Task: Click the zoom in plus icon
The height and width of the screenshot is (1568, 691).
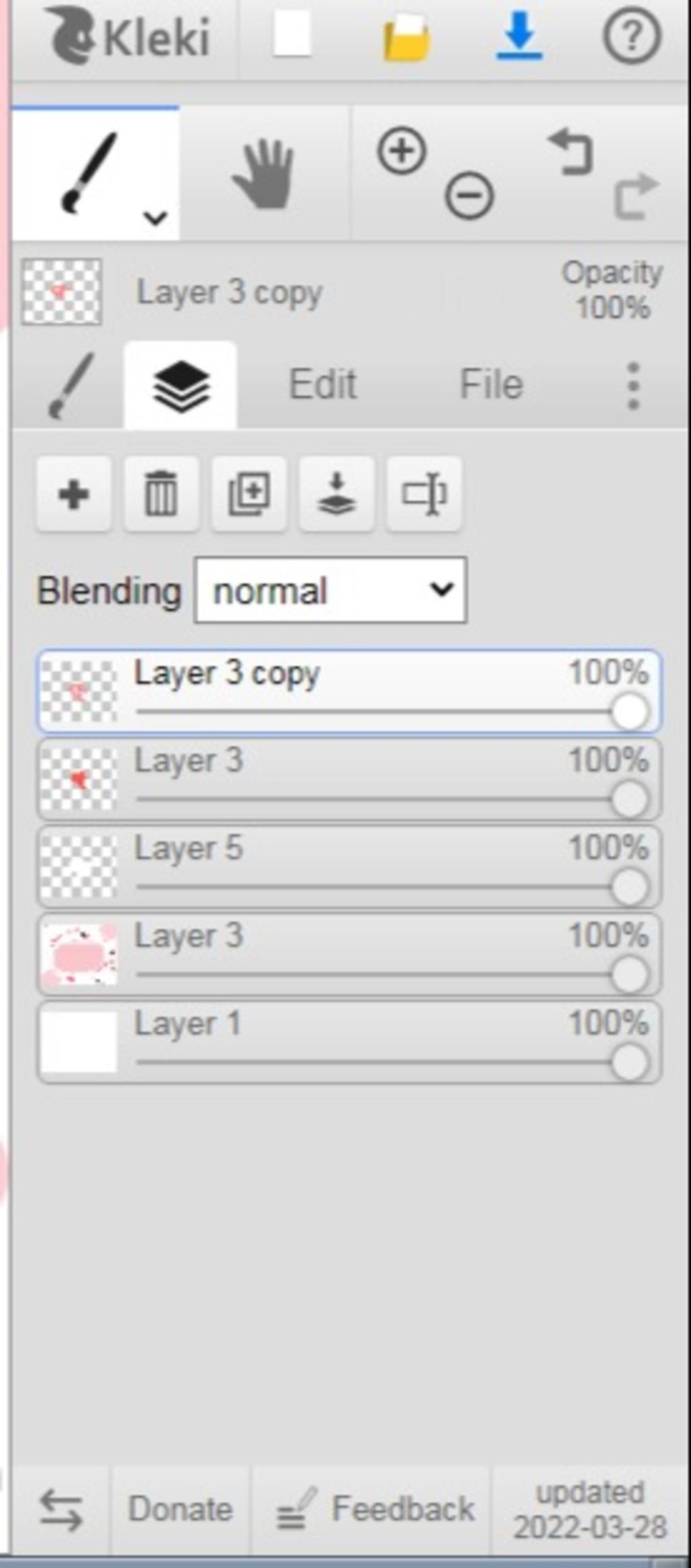Action: [x=402, y=151]
